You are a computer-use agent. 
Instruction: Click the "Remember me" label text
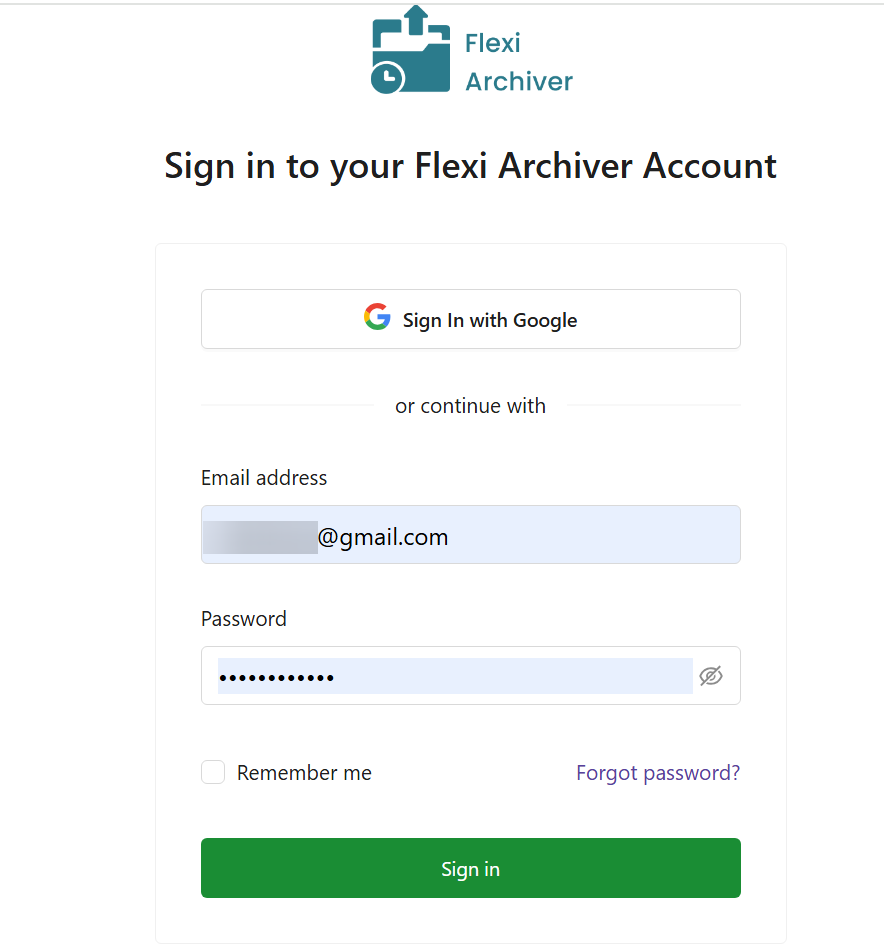pos(304,773)
